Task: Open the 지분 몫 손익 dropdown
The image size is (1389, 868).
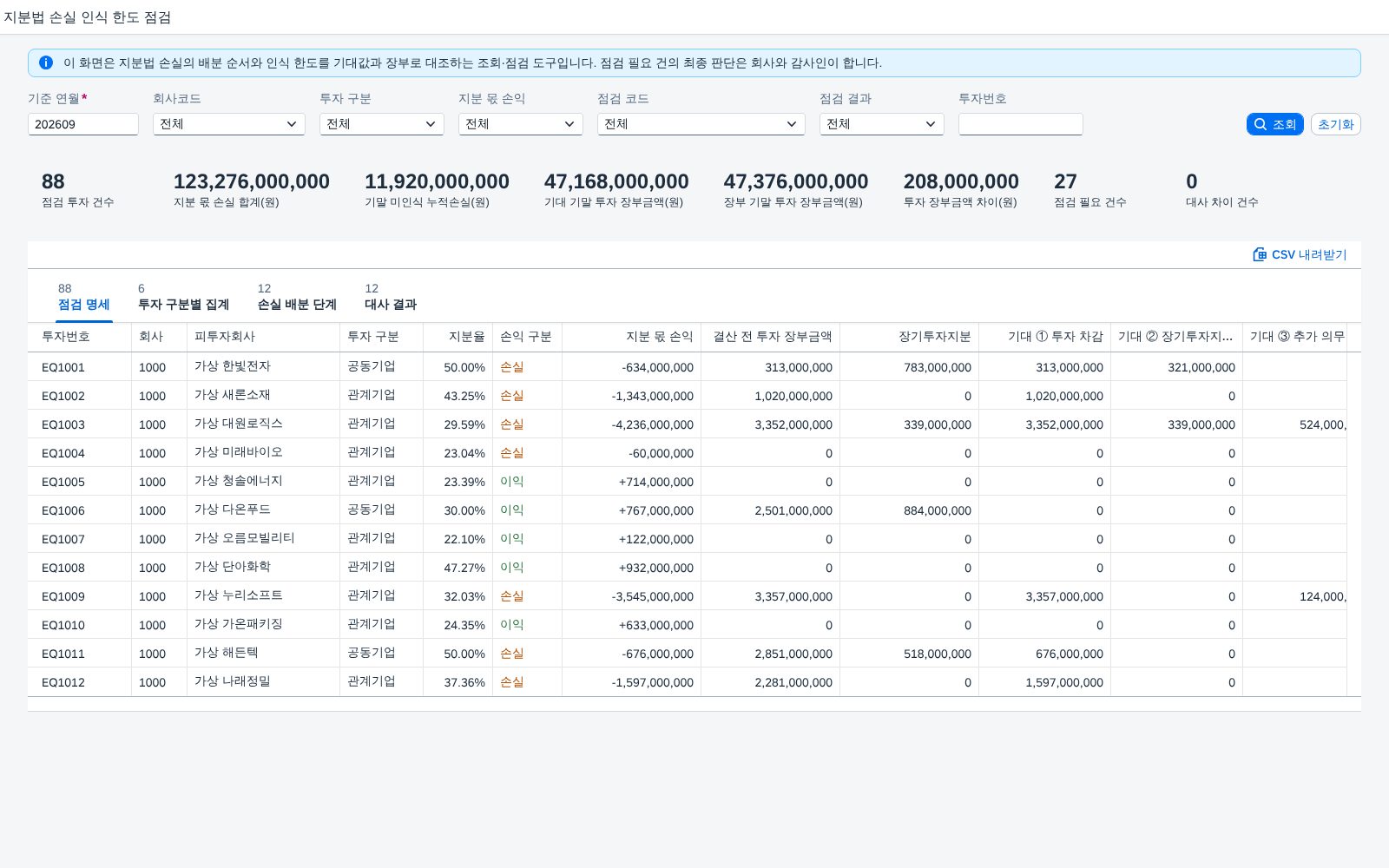Action: [521, 124]
